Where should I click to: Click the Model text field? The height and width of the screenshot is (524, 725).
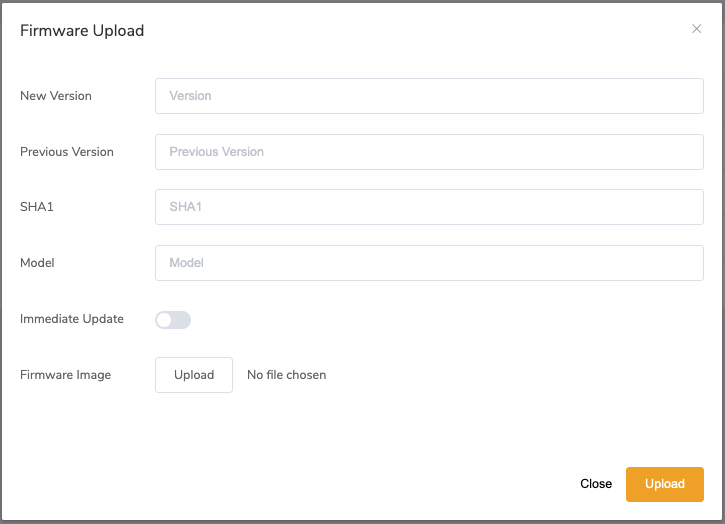[429, 263]
